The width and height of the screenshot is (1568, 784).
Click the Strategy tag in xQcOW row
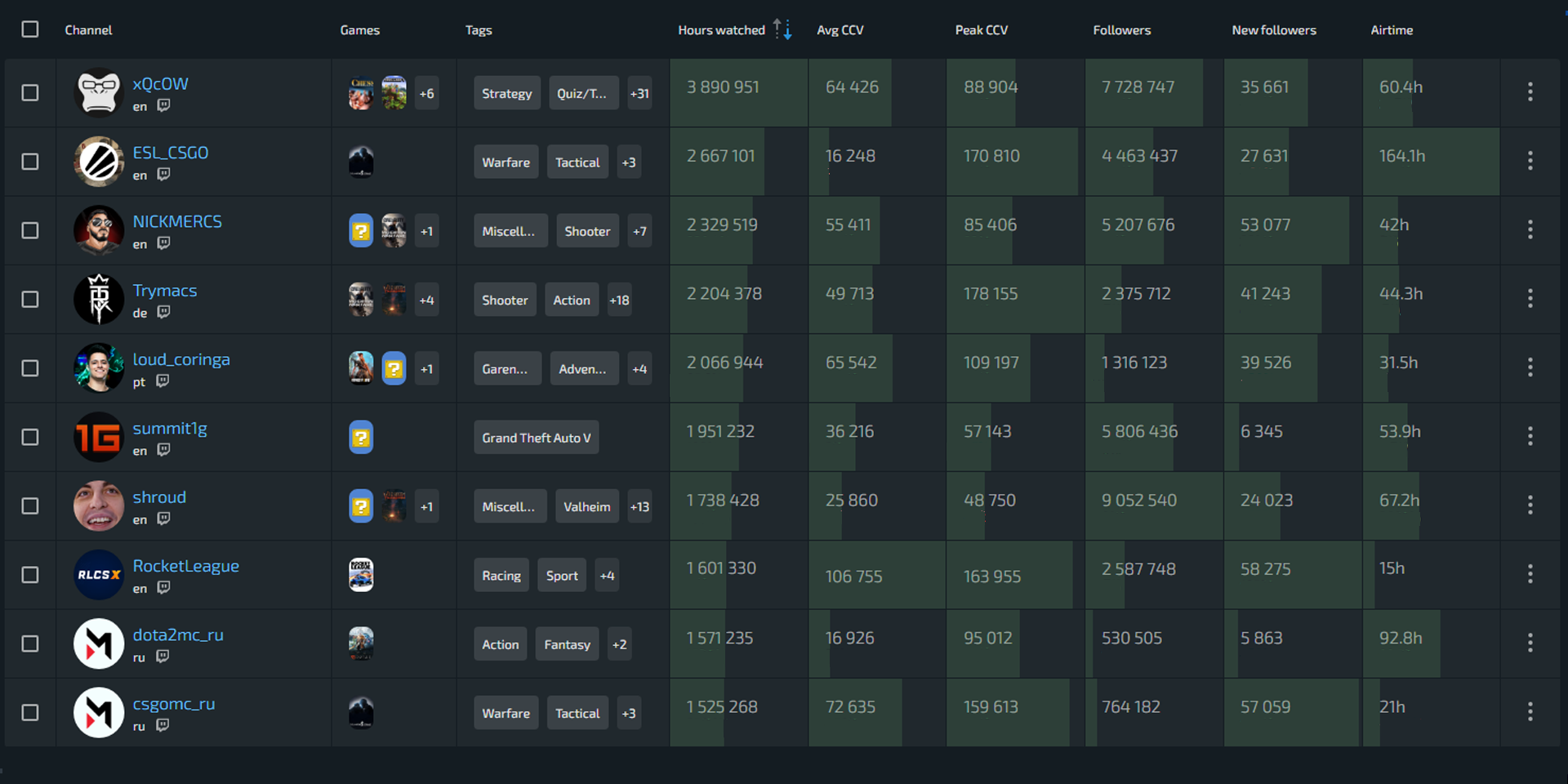point(506,93)
